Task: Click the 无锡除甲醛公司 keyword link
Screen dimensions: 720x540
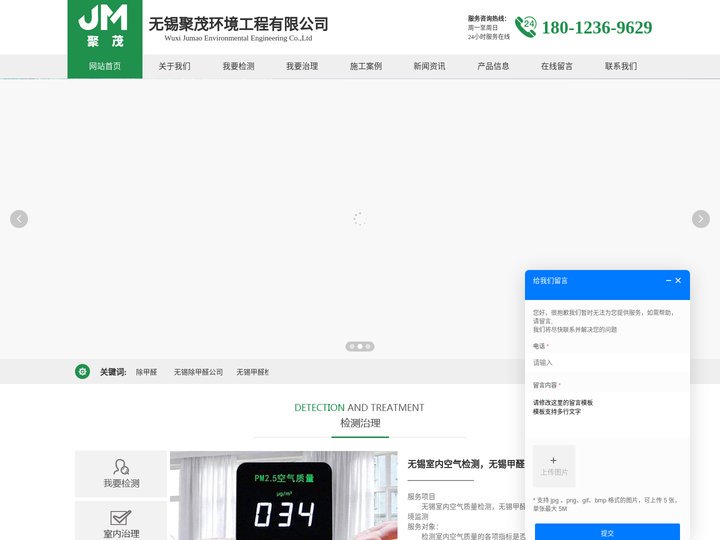Action: coord(198,372)
